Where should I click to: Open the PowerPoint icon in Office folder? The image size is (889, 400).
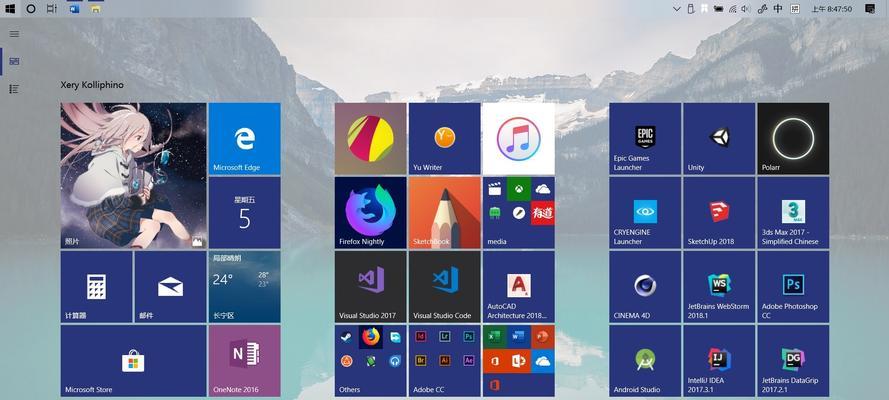click(x=543, y=337)
